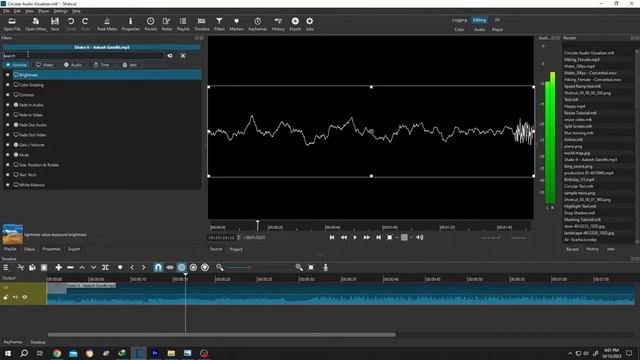Append the clip with the plus icon
This screenshot has height=360, width=640.
point(59,267)
